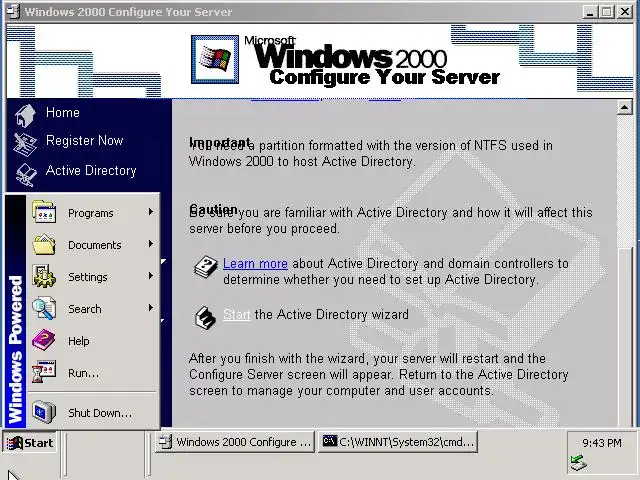
Task: Choose Run... from Start menu
Action: [93, 373]
